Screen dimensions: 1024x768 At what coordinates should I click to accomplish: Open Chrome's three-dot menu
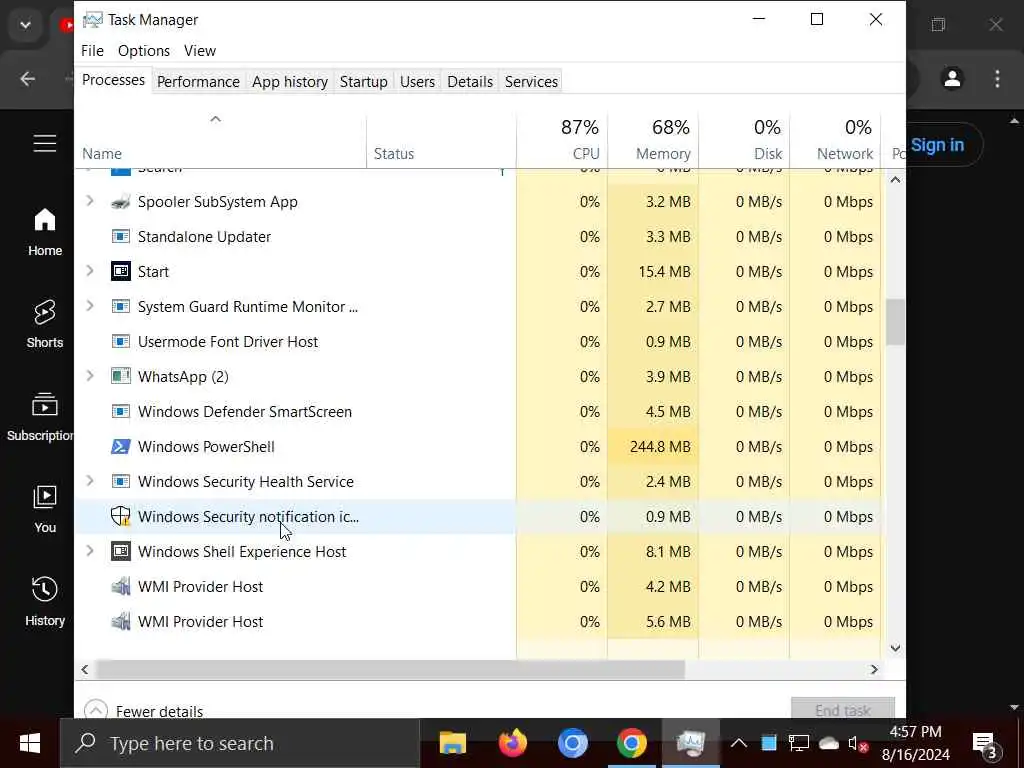point(997,79)
